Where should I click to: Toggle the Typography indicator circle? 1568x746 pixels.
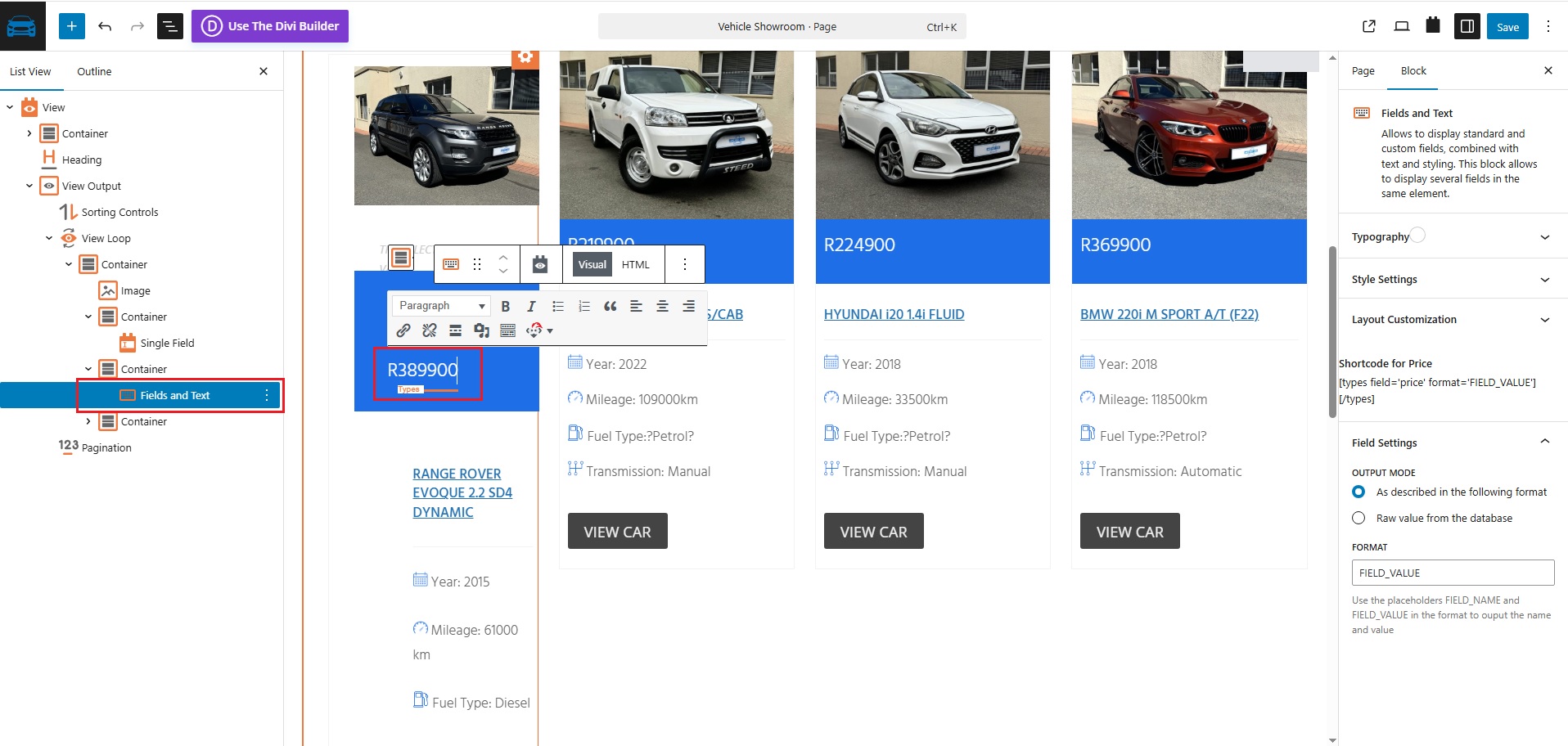[1418, 235]
